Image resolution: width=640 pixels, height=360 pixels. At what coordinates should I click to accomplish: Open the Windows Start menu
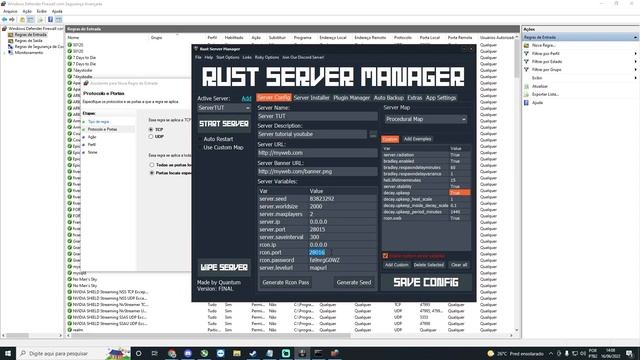coord(8,353)
